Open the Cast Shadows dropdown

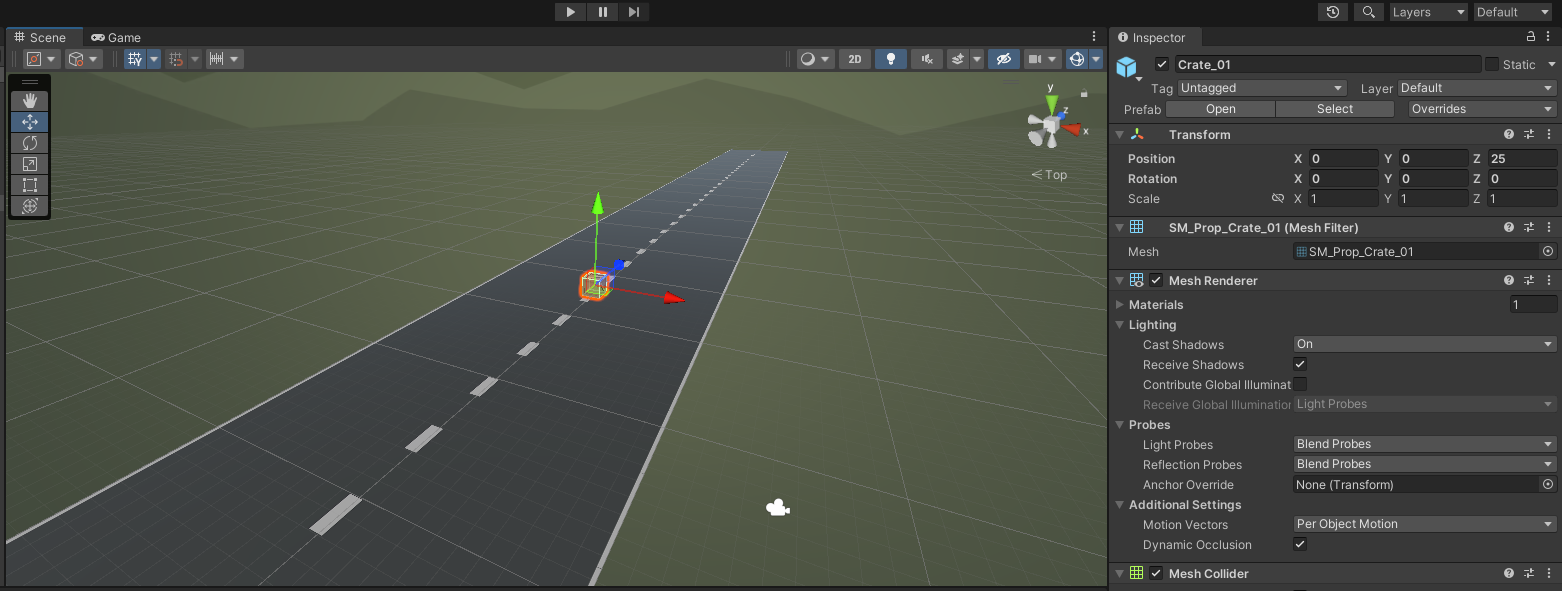pos(1424,344)
